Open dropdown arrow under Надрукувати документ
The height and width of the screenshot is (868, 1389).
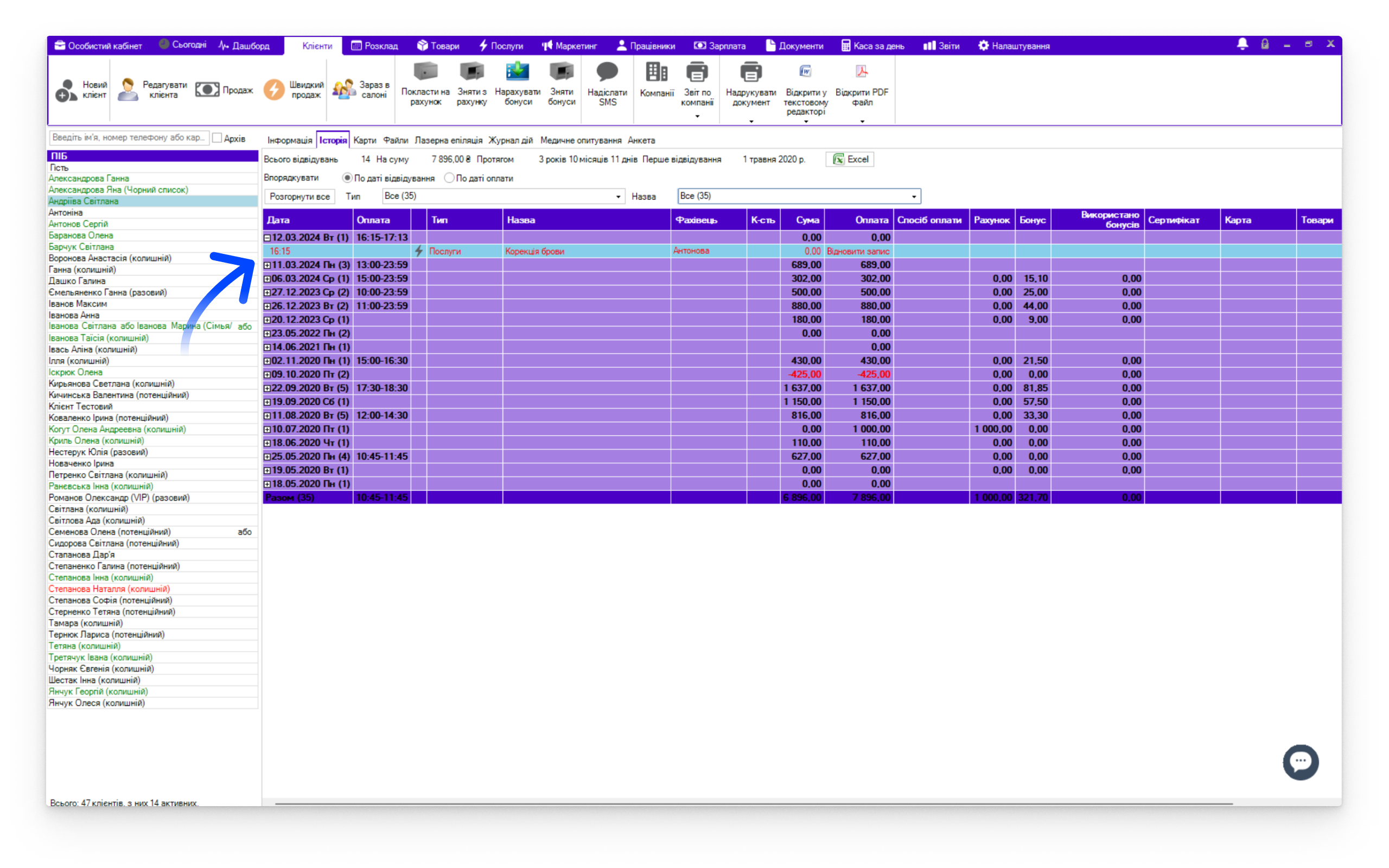pos(751,122)
